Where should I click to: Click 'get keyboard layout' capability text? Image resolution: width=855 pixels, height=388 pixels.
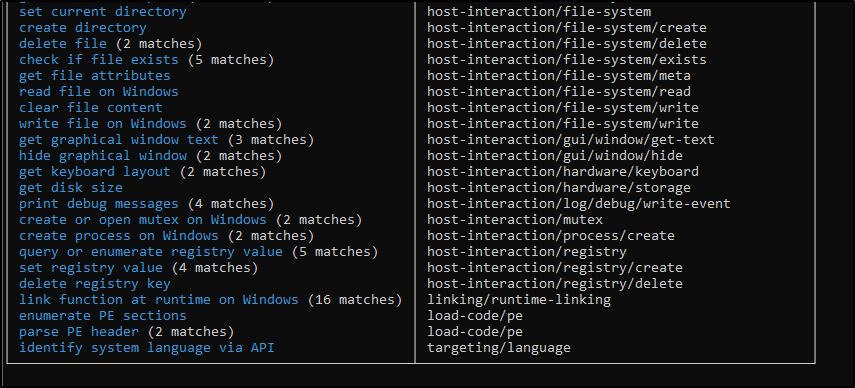(x=95, y=172)
